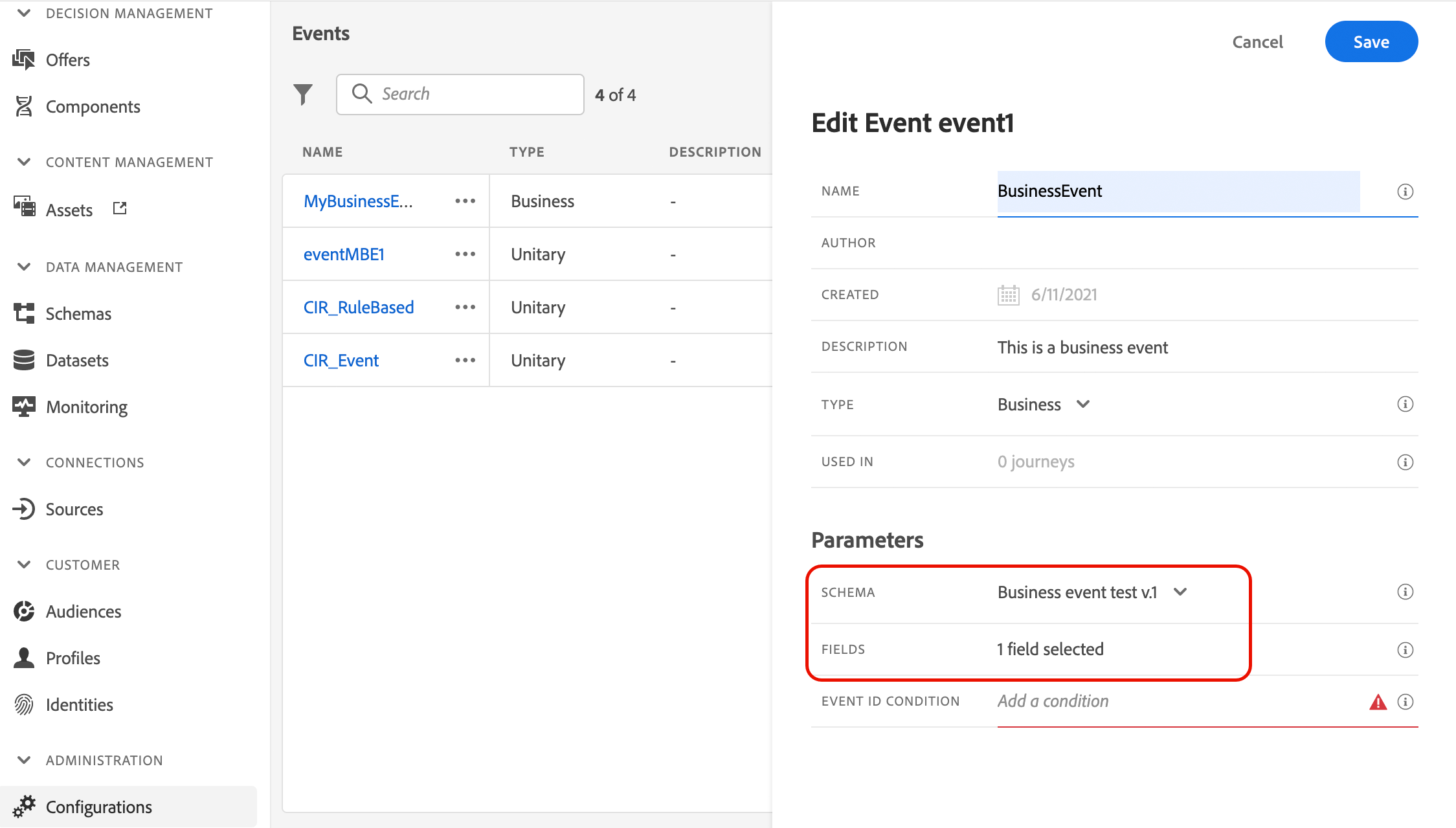Open Schemas in the sidebar

click(x=78, y=313)
